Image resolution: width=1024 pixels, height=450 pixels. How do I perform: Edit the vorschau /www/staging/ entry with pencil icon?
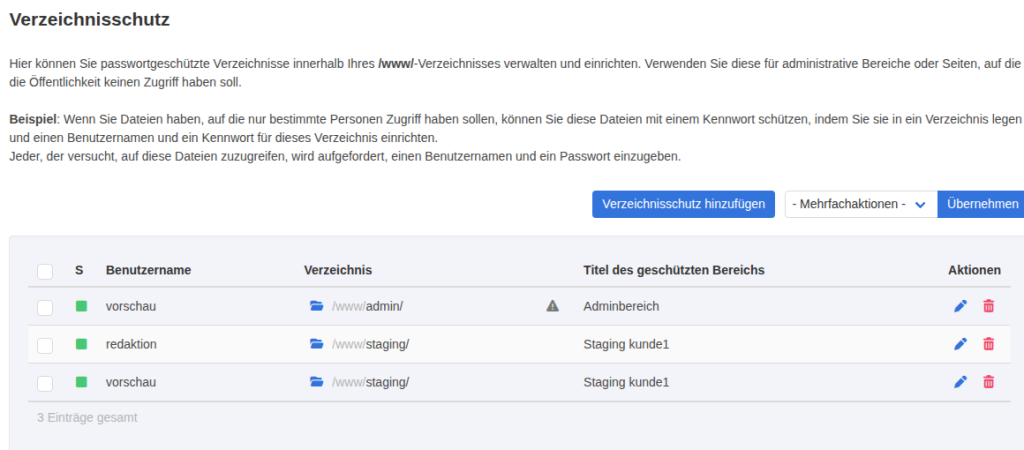pyautogui.click(x=960, y=381)
